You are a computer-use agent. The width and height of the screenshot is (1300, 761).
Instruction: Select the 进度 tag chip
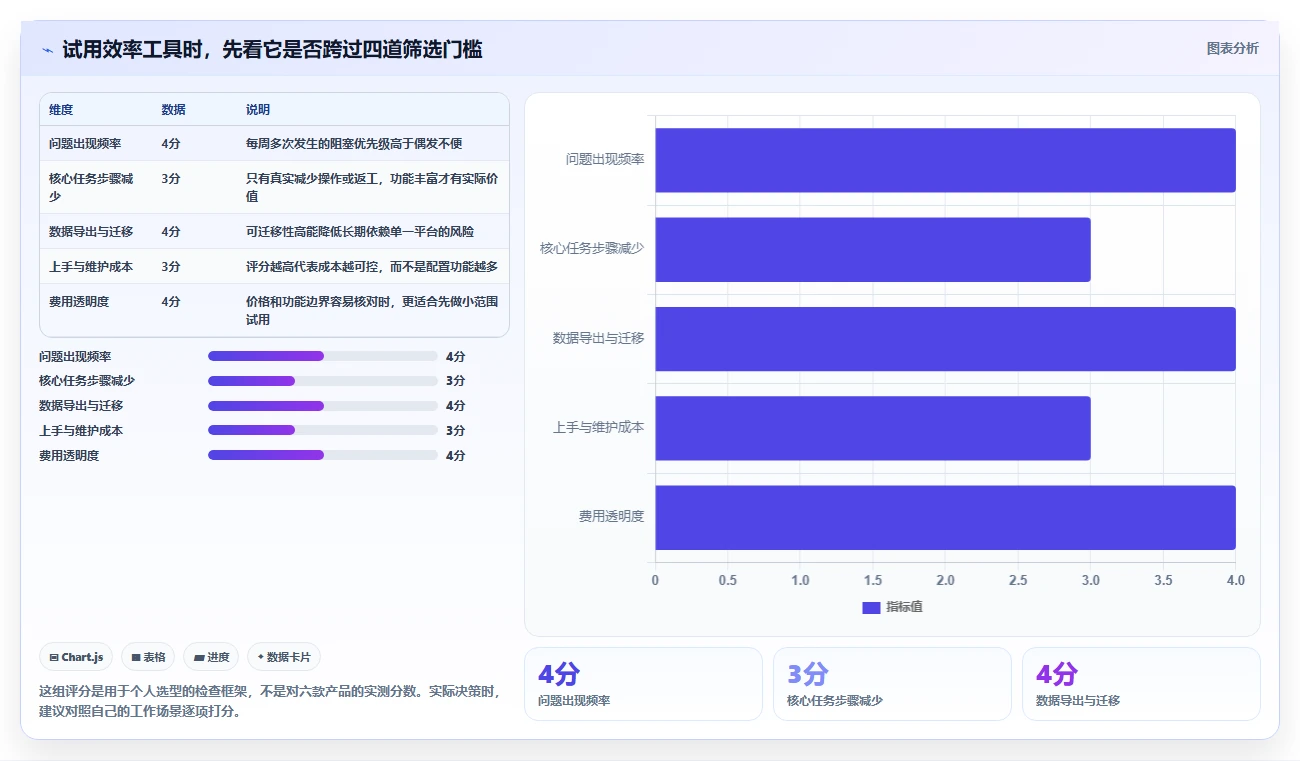[211, 657]
